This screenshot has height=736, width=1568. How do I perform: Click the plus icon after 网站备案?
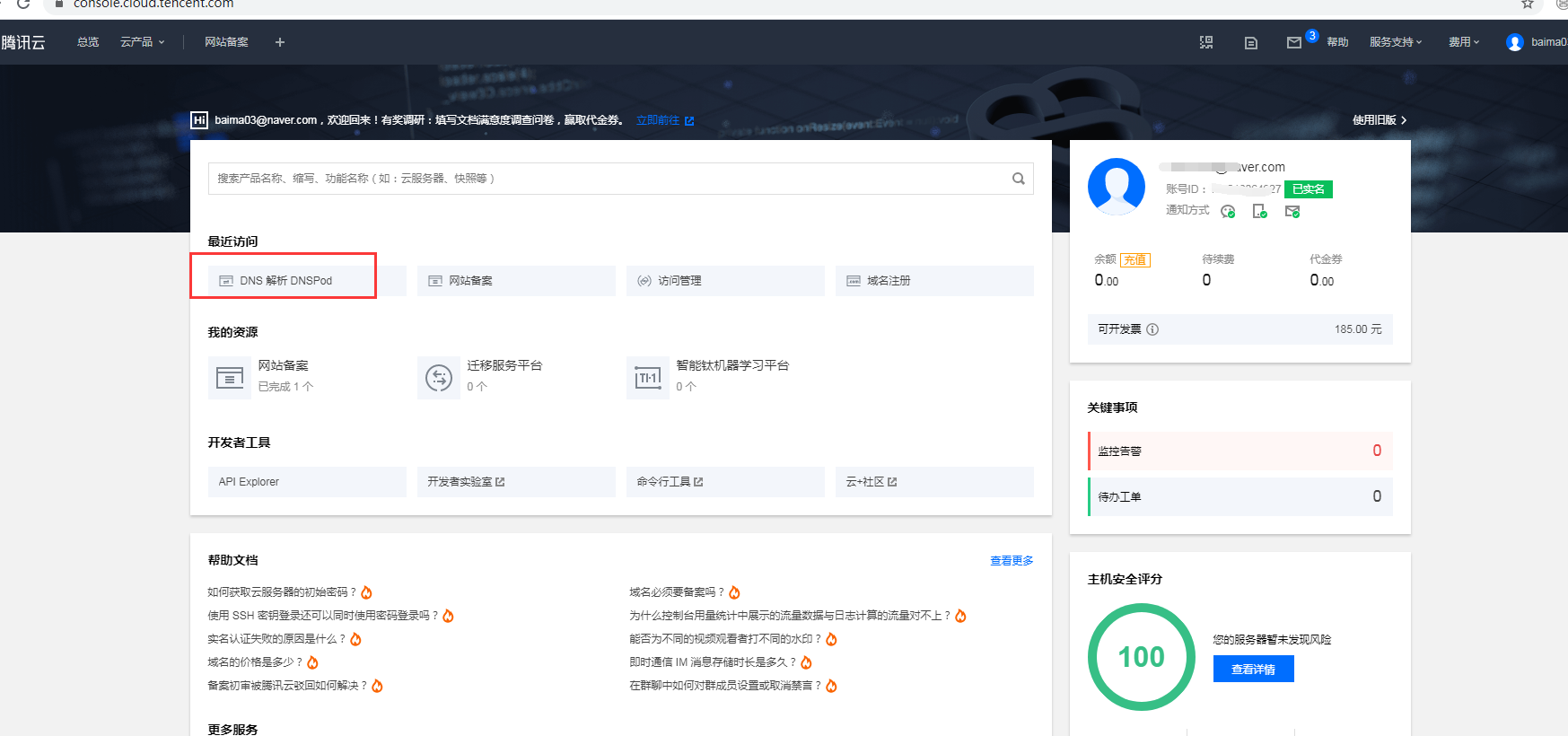pyautogui.click(x=280, y=42)
